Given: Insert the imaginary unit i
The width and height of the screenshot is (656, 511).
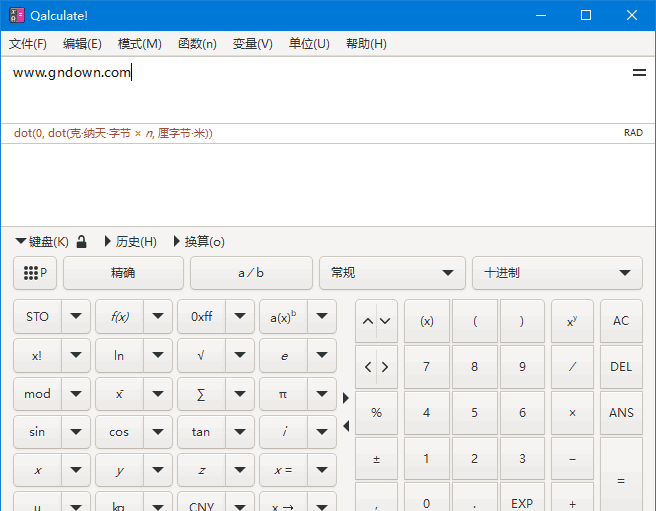Looking at the screenshot, I should pyautogui.click(x=283, y=432).
